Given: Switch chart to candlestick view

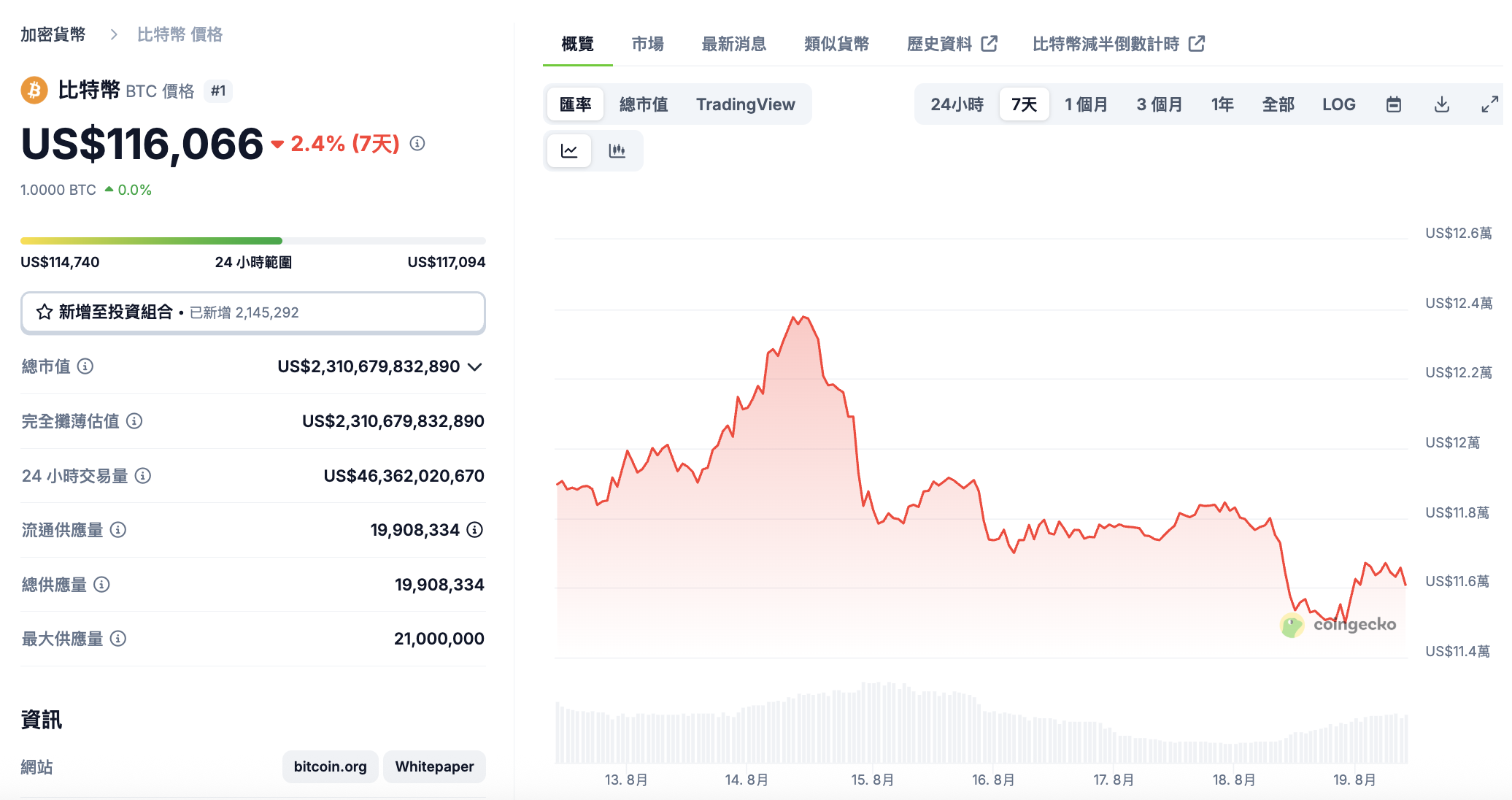Looking at the screenshot, I should (x=617, y=150).
